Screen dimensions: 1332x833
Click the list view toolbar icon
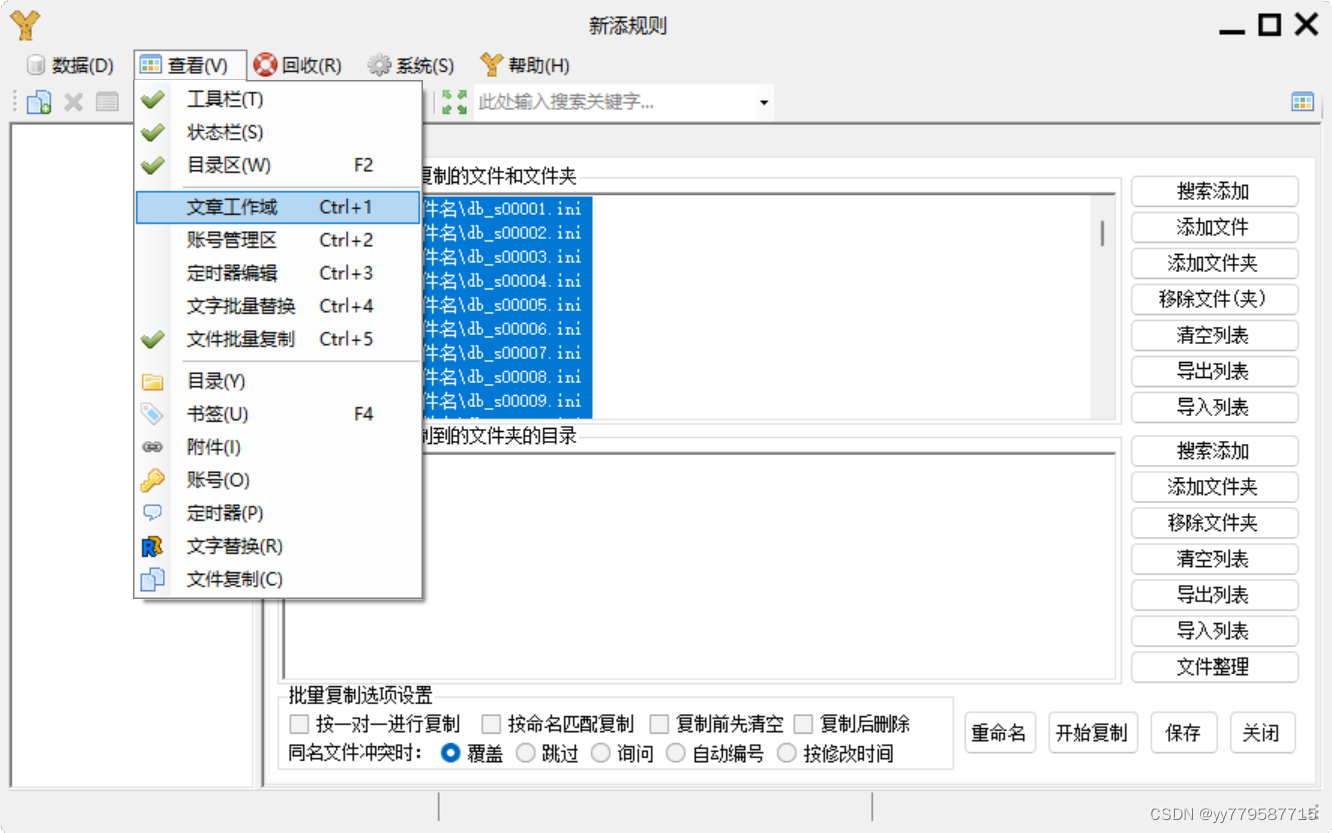click(x=107, y=101)
